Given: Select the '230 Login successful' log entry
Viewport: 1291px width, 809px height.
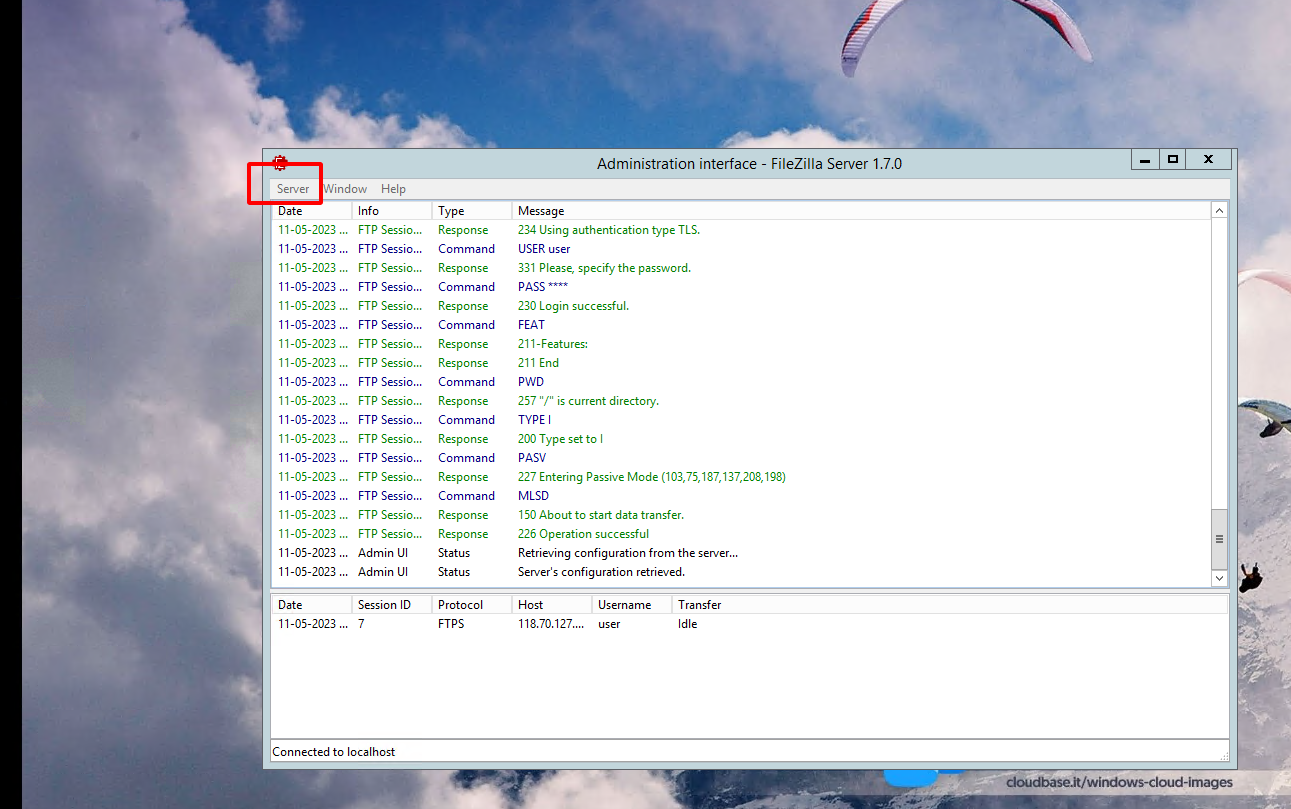Looking at the screenshot, I should [573, 305].
